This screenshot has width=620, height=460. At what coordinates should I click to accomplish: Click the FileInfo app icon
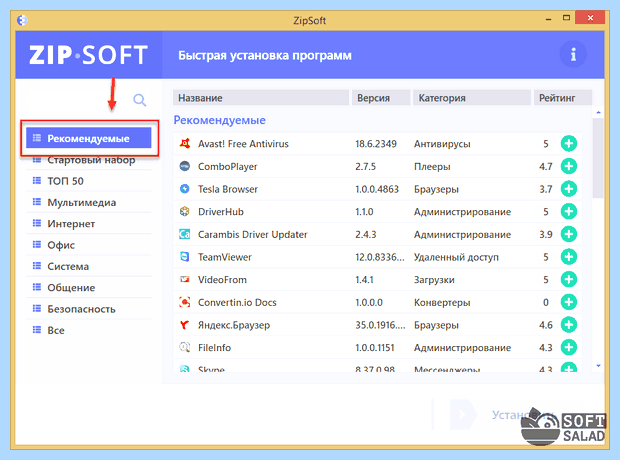pyautogui.click(x=185, y=347)
